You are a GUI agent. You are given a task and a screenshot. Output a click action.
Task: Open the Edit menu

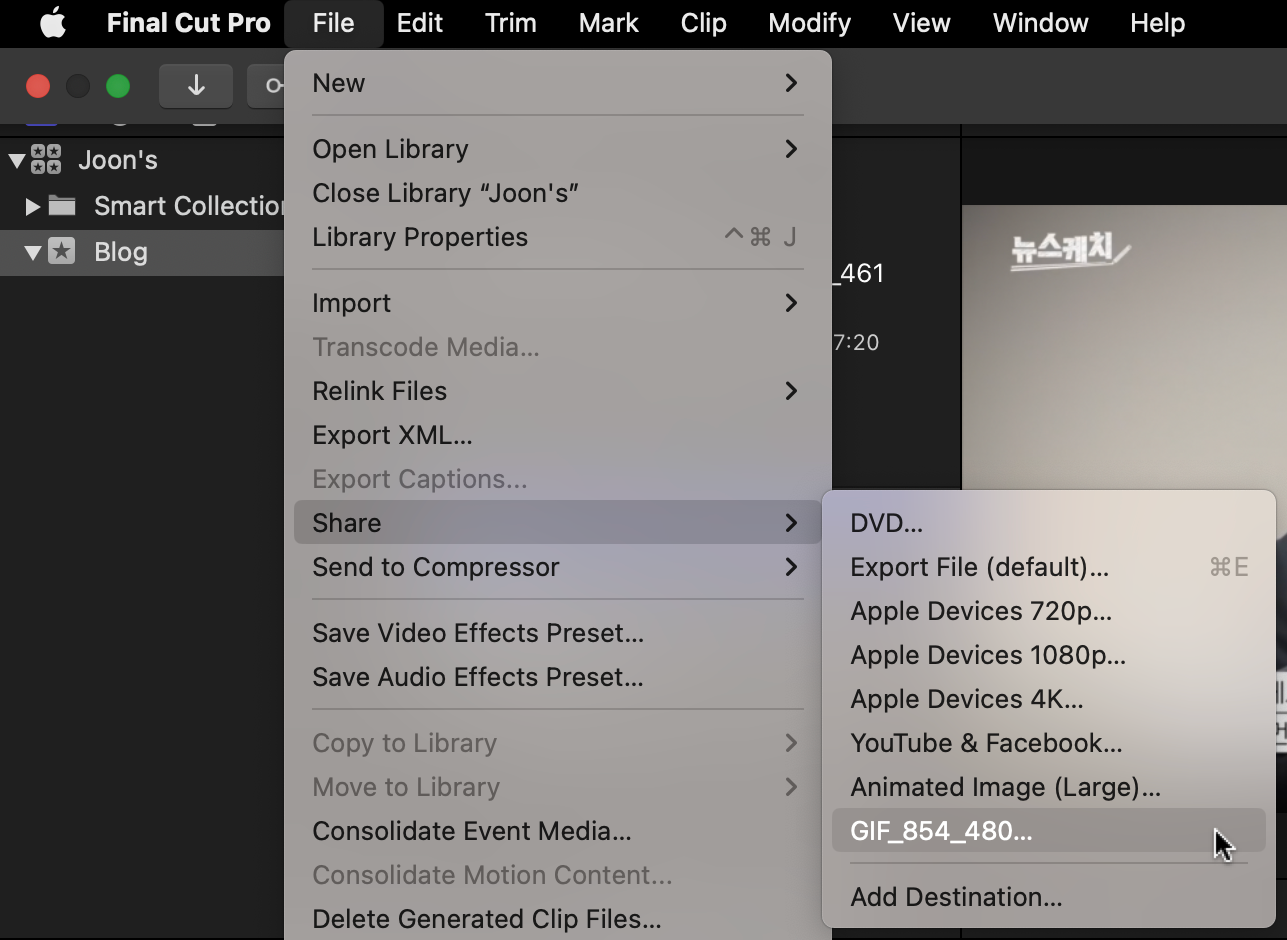click(419, 23)
